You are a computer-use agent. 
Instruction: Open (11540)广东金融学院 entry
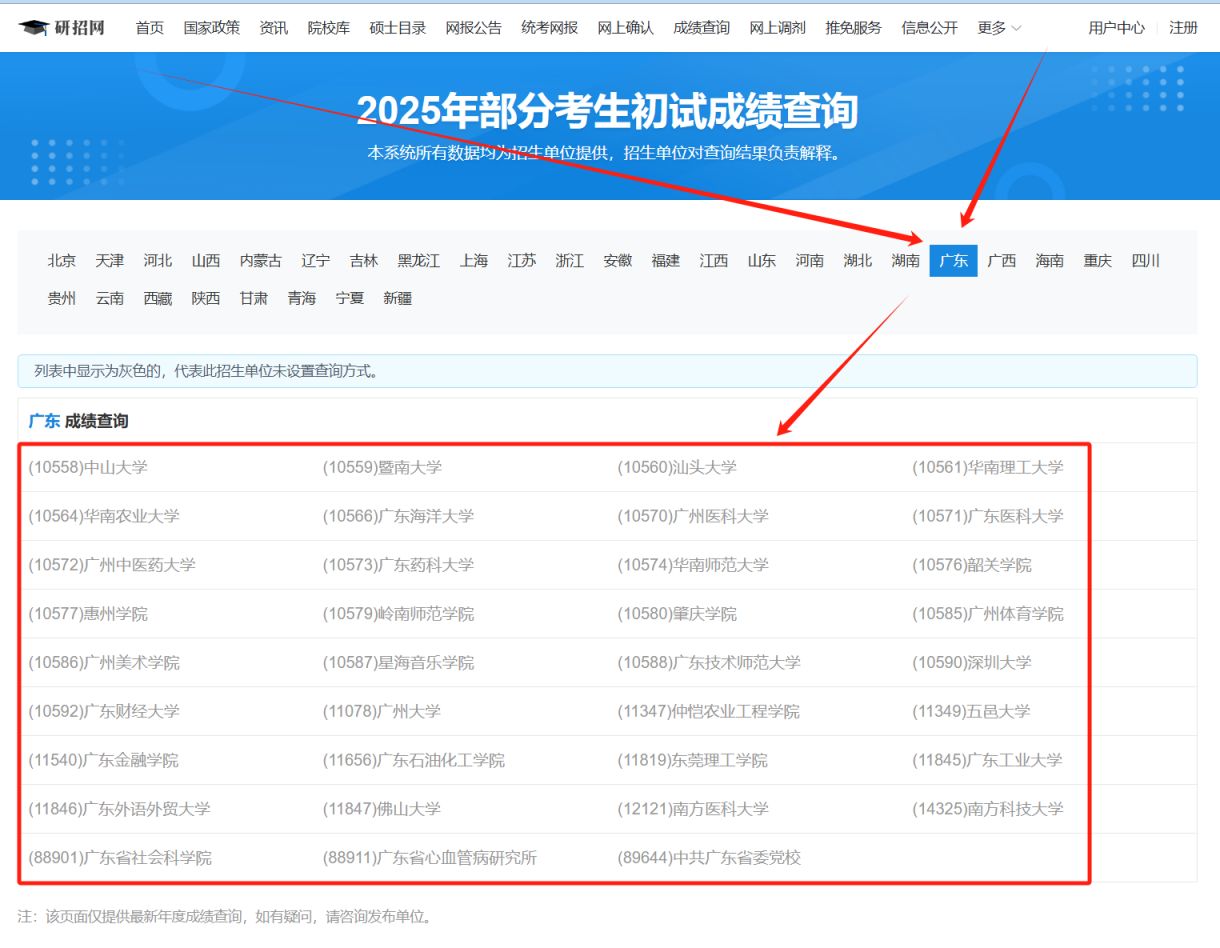coord(104,761)
